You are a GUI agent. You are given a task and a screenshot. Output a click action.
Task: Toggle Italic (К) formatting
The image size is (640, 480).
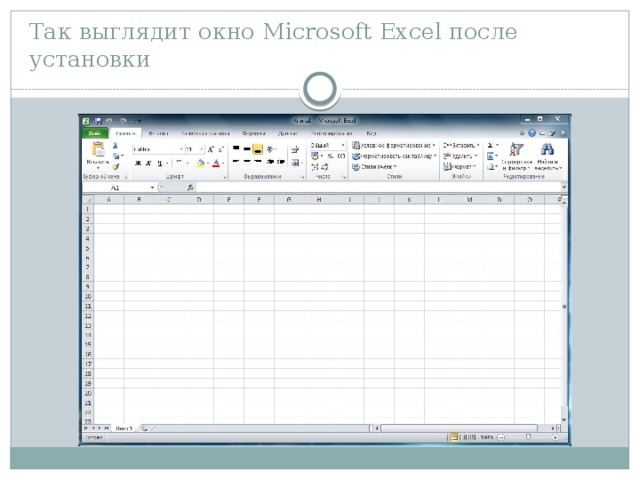149,163
